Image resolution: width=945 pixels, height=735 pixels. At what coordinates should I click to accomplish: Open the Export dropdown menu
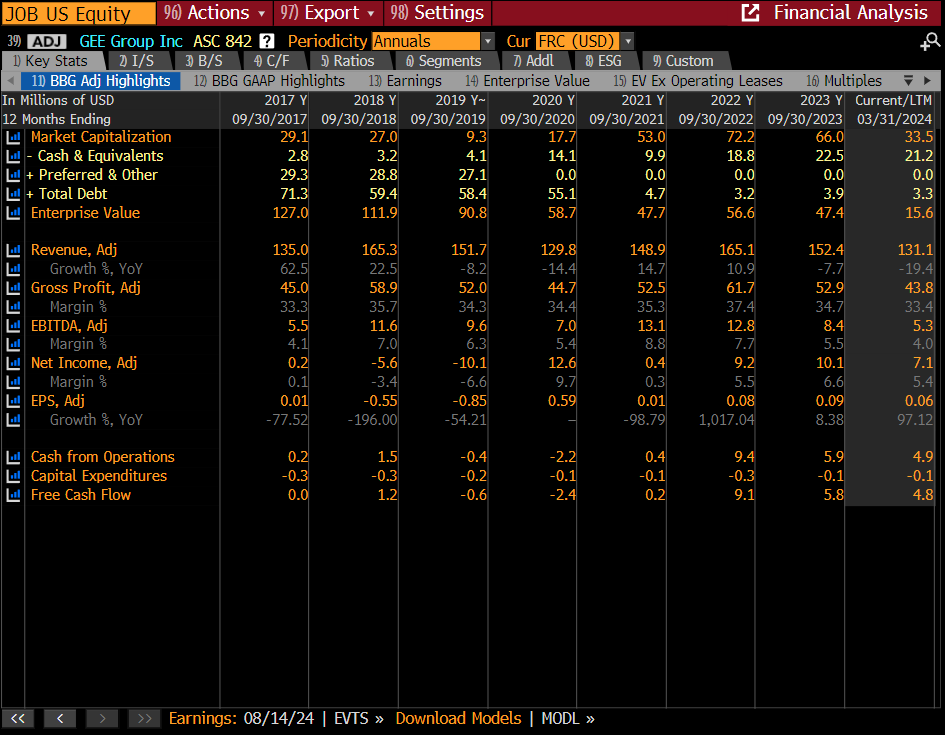coord(327,13)
